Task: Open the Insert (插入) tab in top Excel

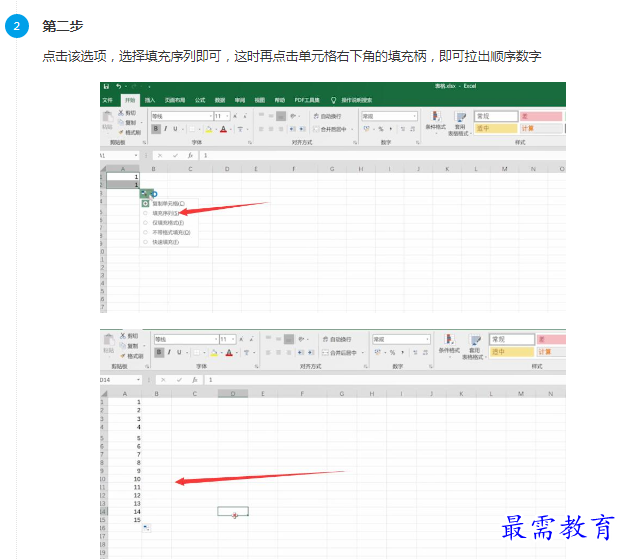Action: (x=150, y=100)
